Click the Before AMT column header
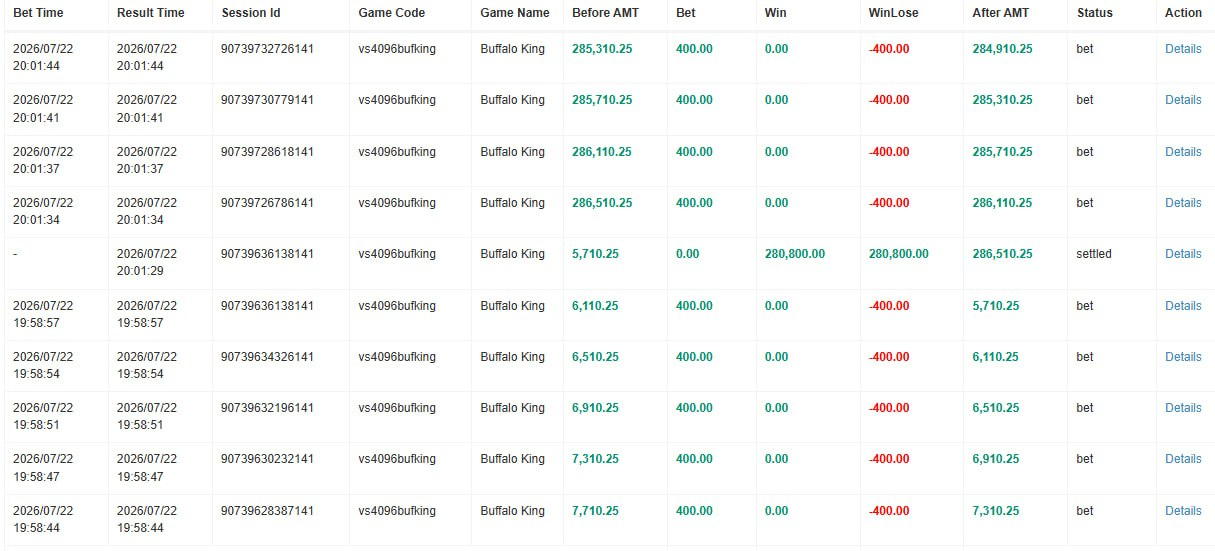Viewport: 1215px width, 551px height. [x=605, y=13]
